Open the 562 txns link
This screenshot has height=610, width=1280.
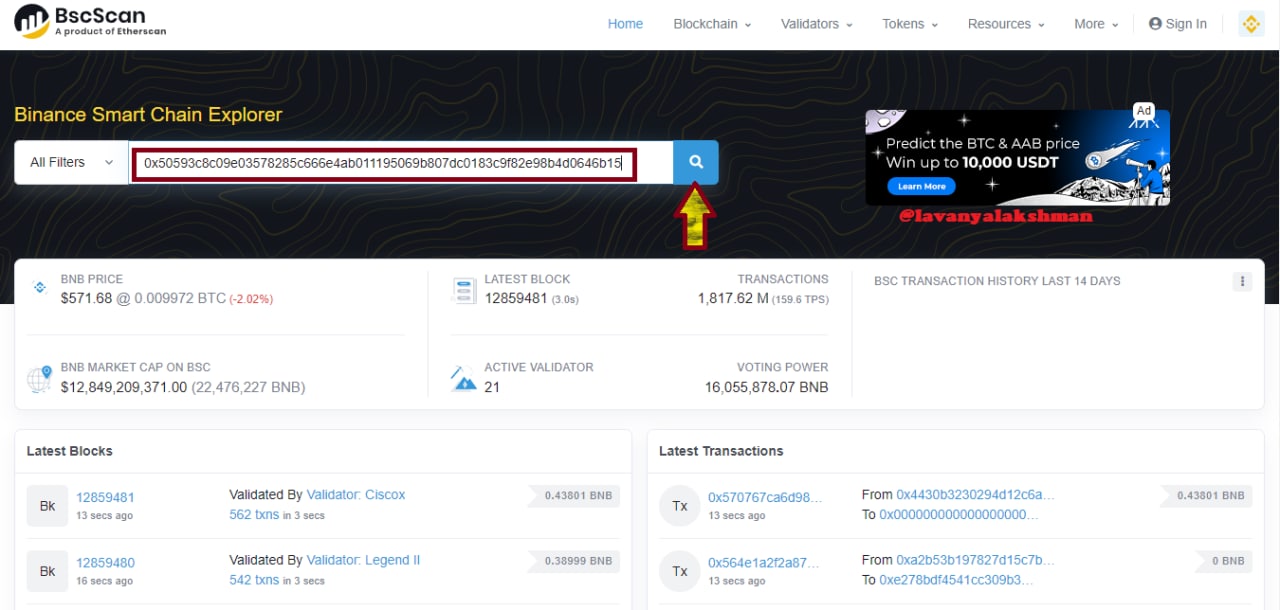(x=254, y=515)
